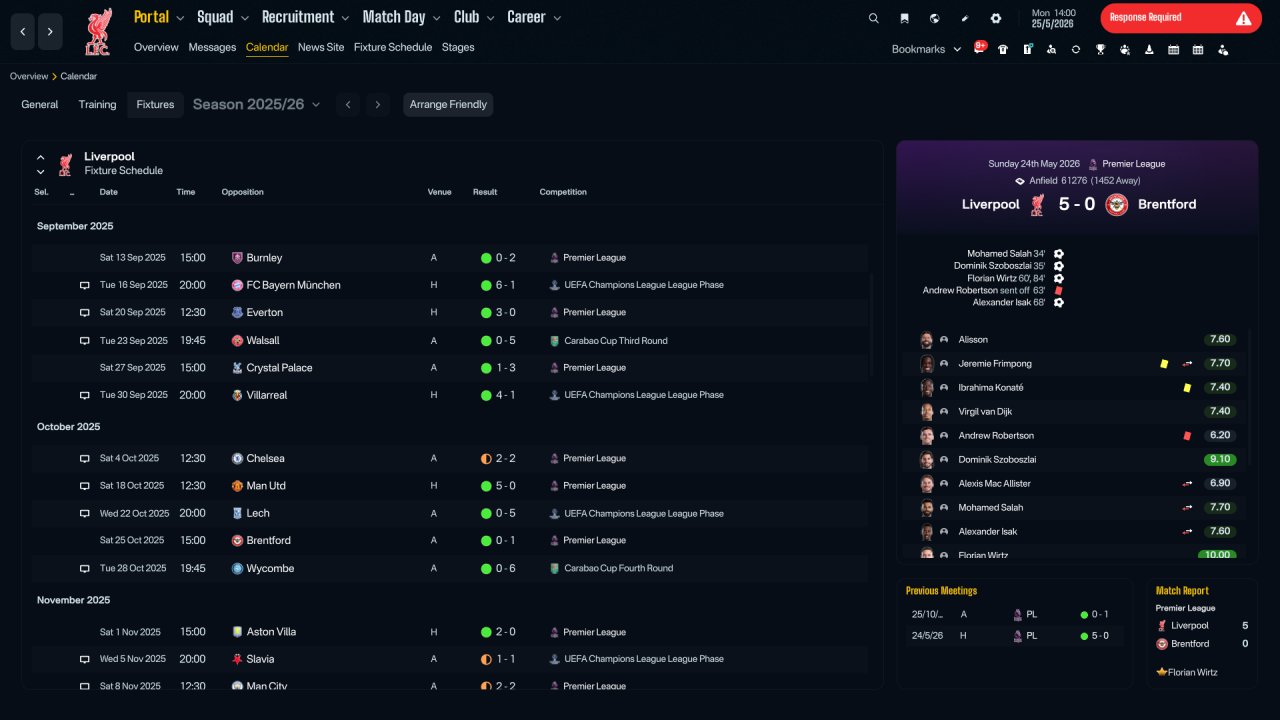Open the Crystal Palace opposition link

pos(279,368)
